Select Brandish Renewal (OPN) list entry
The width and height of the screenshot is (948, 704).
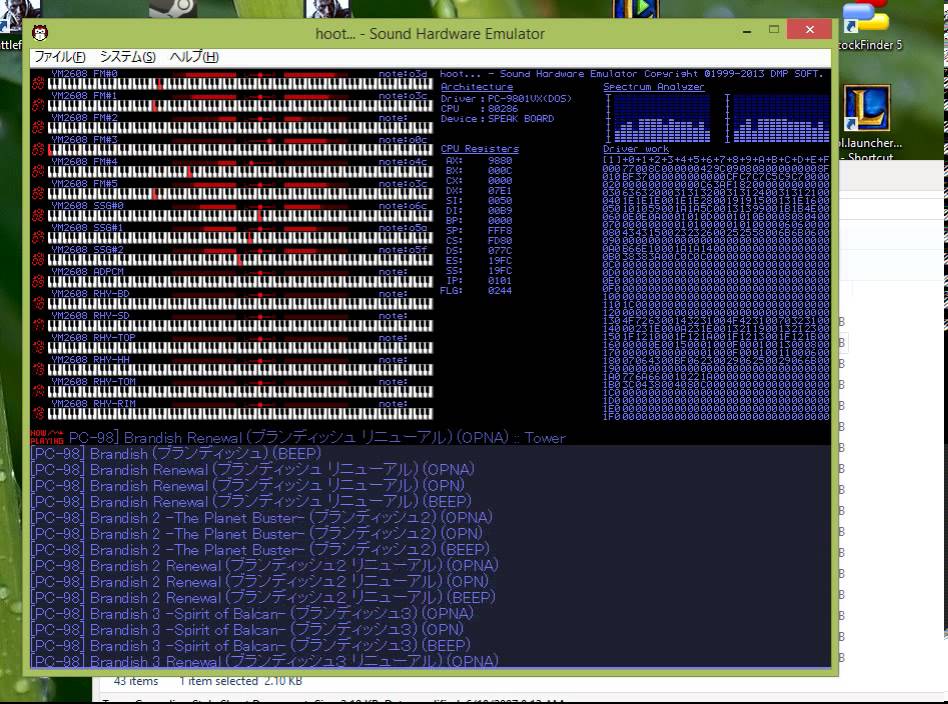(248, 486)
